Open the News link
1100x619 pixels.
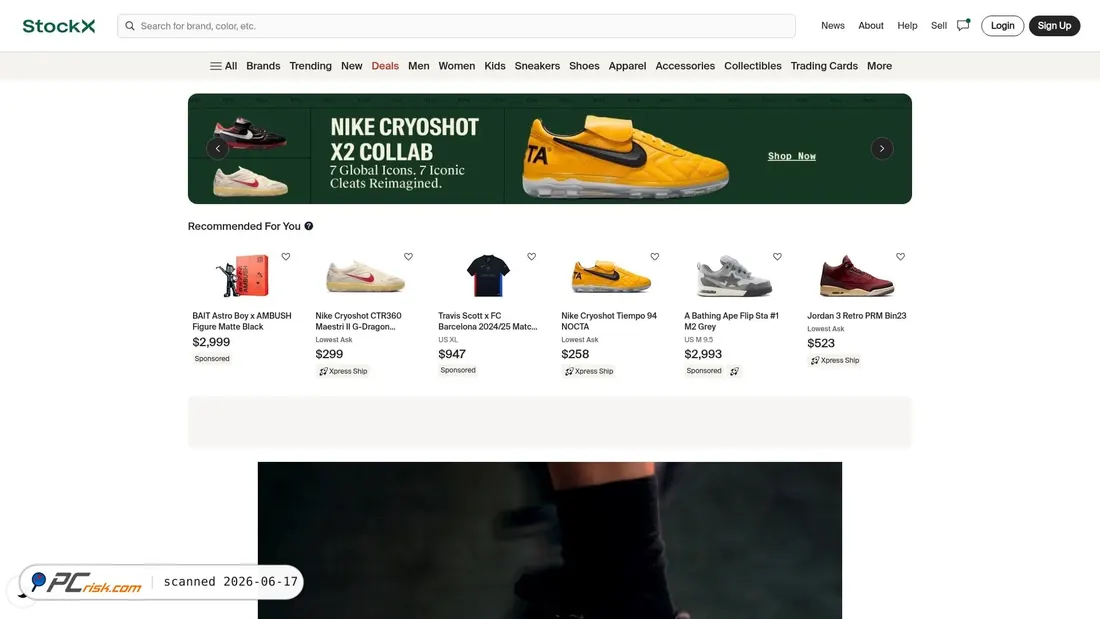pos(833,25)
